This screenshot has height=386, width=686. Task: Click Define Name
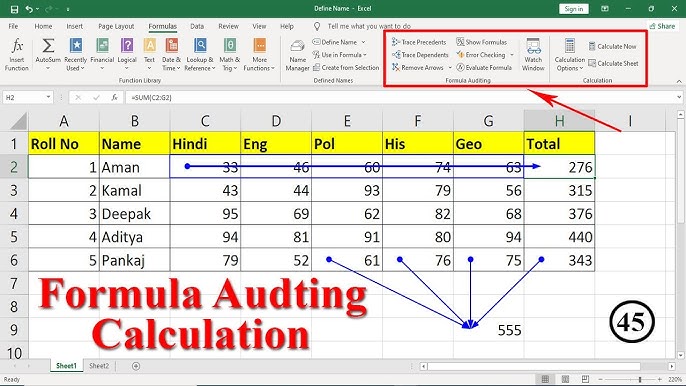pyautogui.click(x=335, y=42)
